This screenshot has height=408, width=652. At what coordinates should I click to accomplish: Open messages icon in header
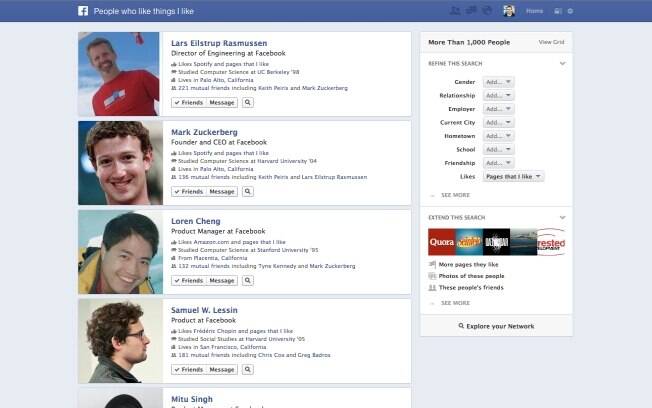coord(471,10)
